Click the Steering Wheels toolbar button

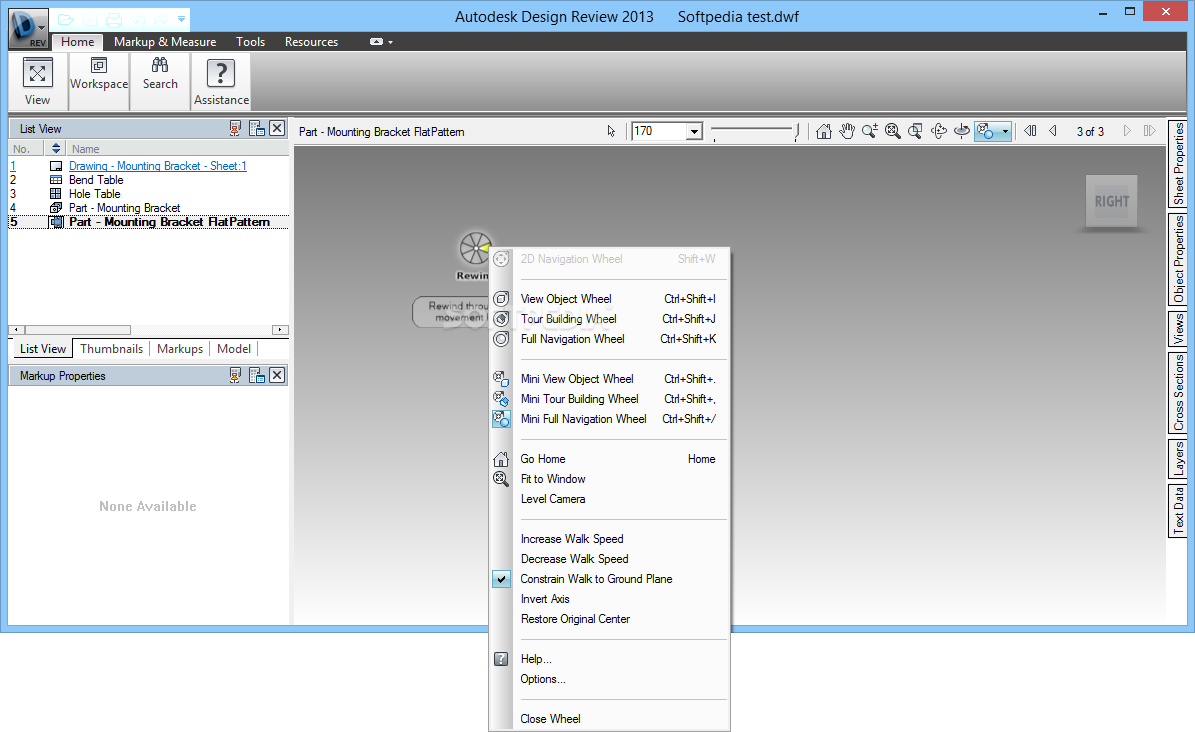(x=986, y=131)
